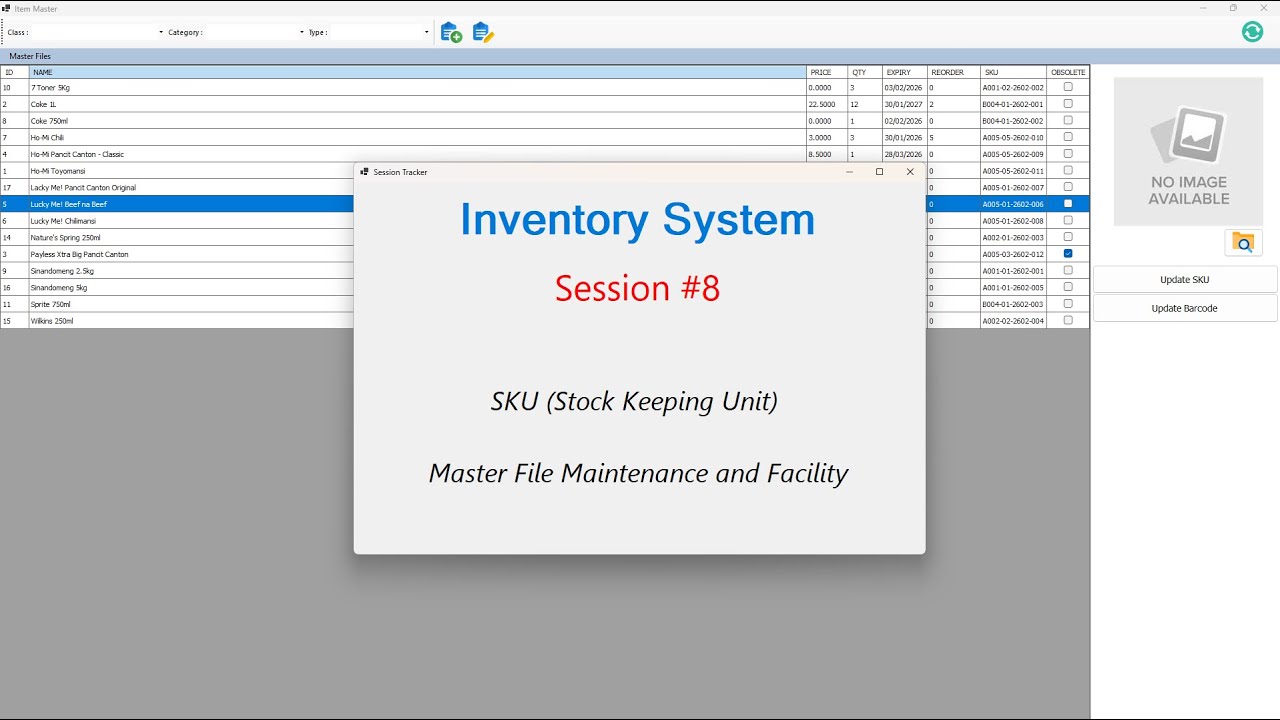Click price cell 22.5000
Screen dimensions: 1280x720
[x=827, y=104]
